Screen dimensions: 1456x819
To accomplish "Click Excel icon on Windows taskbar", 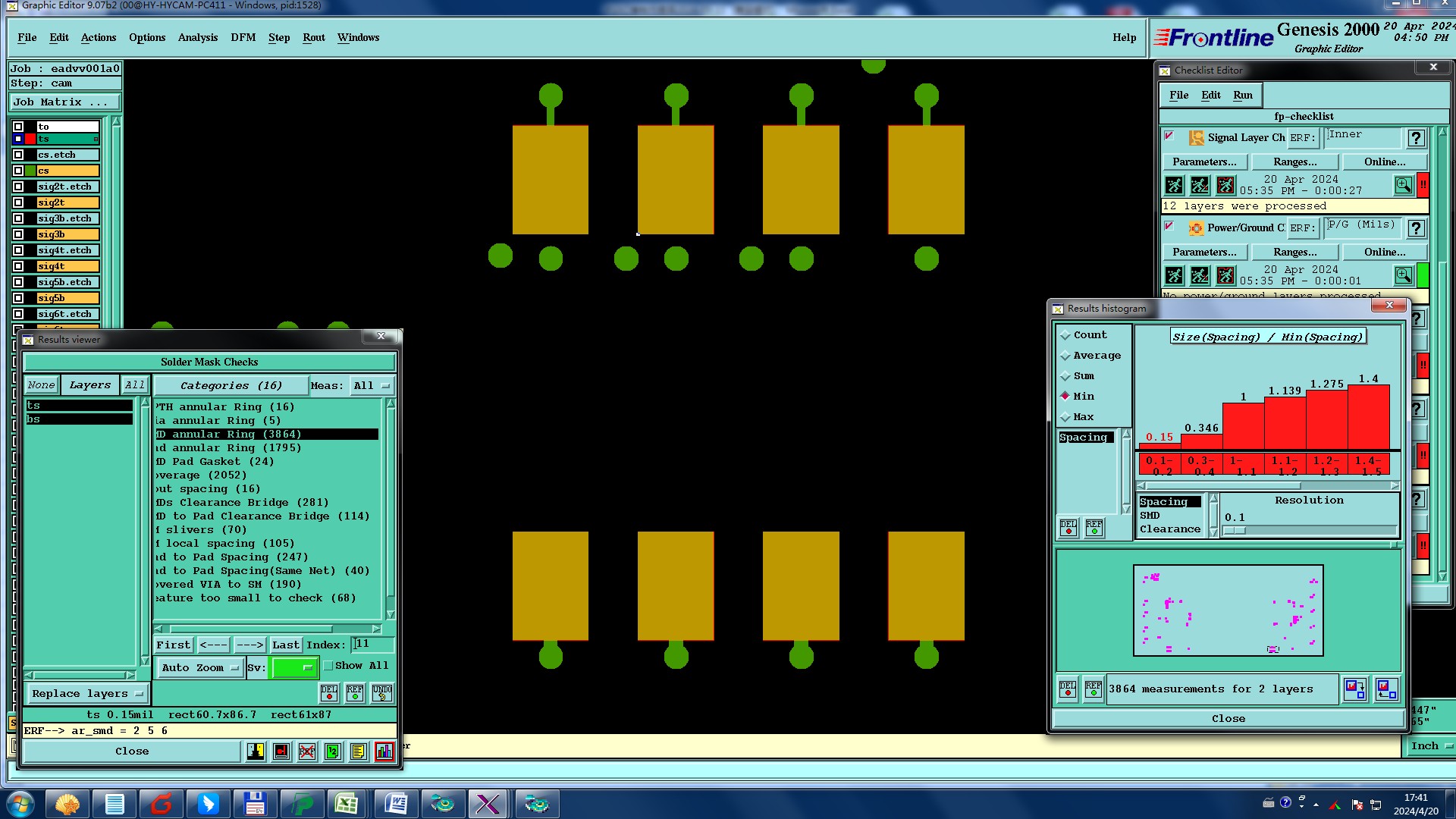I will [347, 803].
